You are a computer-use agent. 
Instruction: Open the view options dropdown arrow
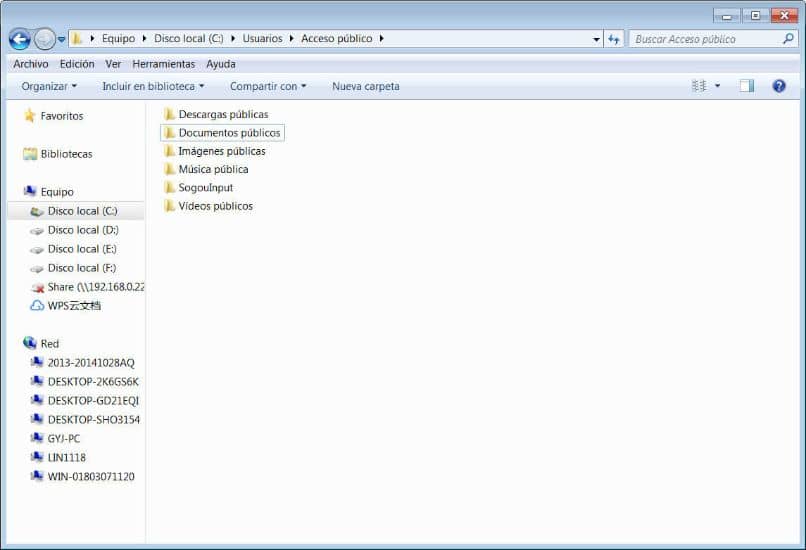click(718, 86)
